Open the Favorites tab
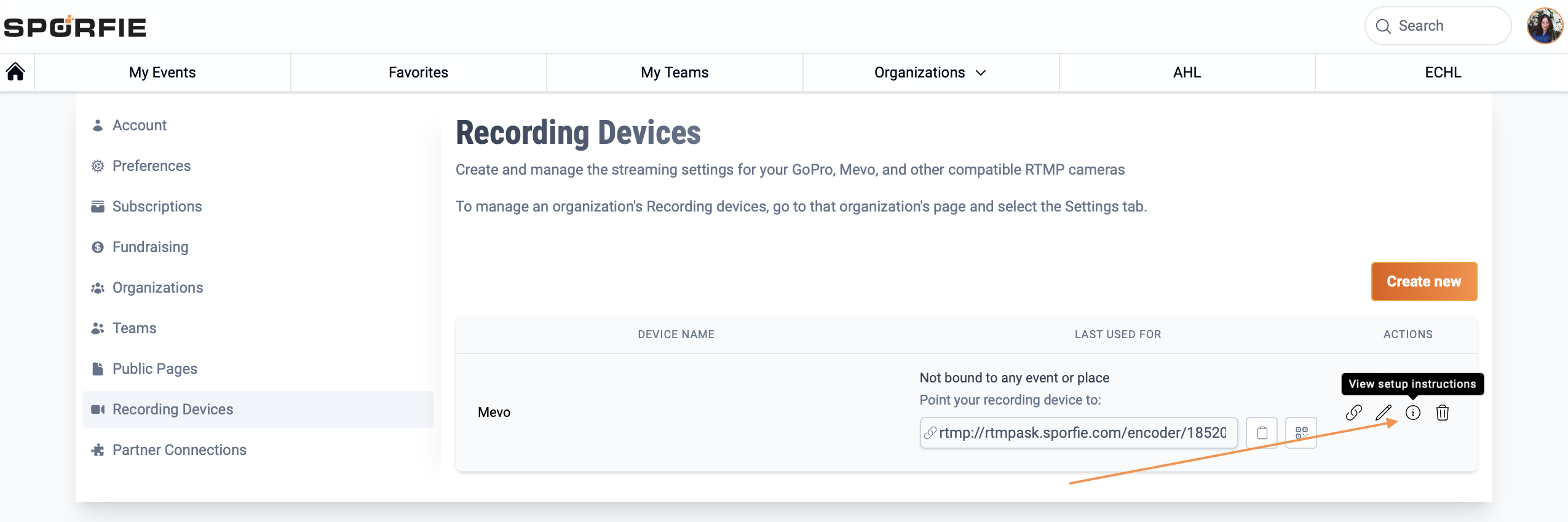 click(x=418, y=73)
